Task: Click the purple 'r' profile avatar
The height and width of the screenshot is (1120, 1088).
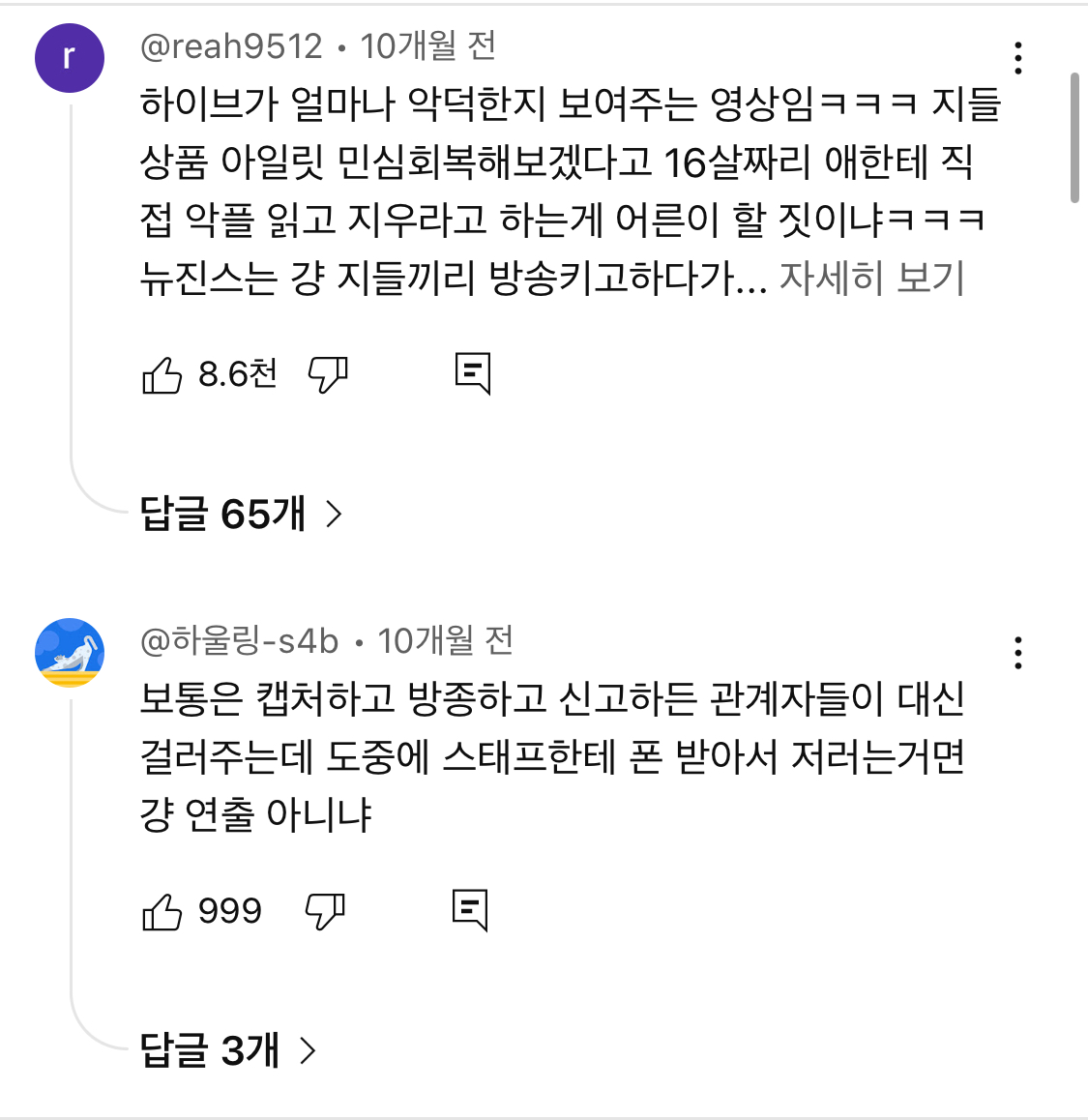Action: [70, 58]
